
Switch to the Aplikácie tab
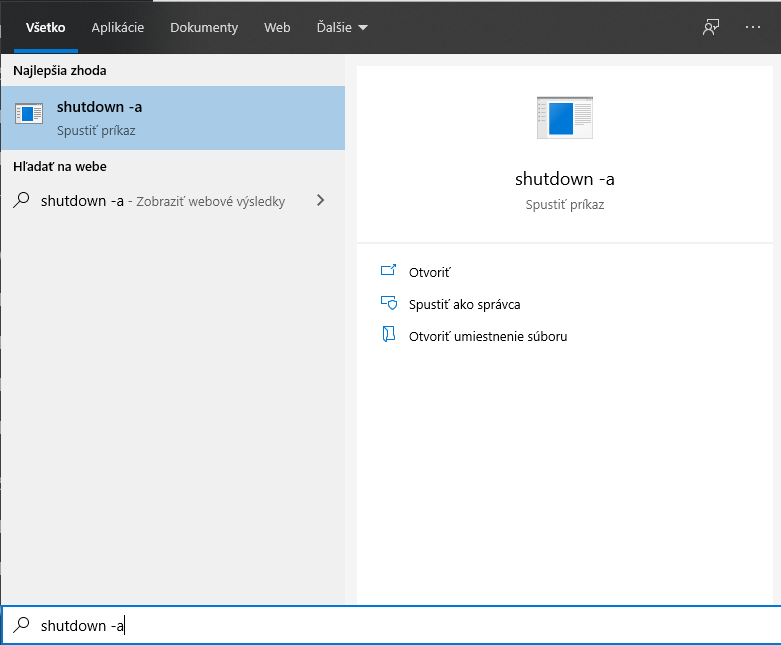118,27
